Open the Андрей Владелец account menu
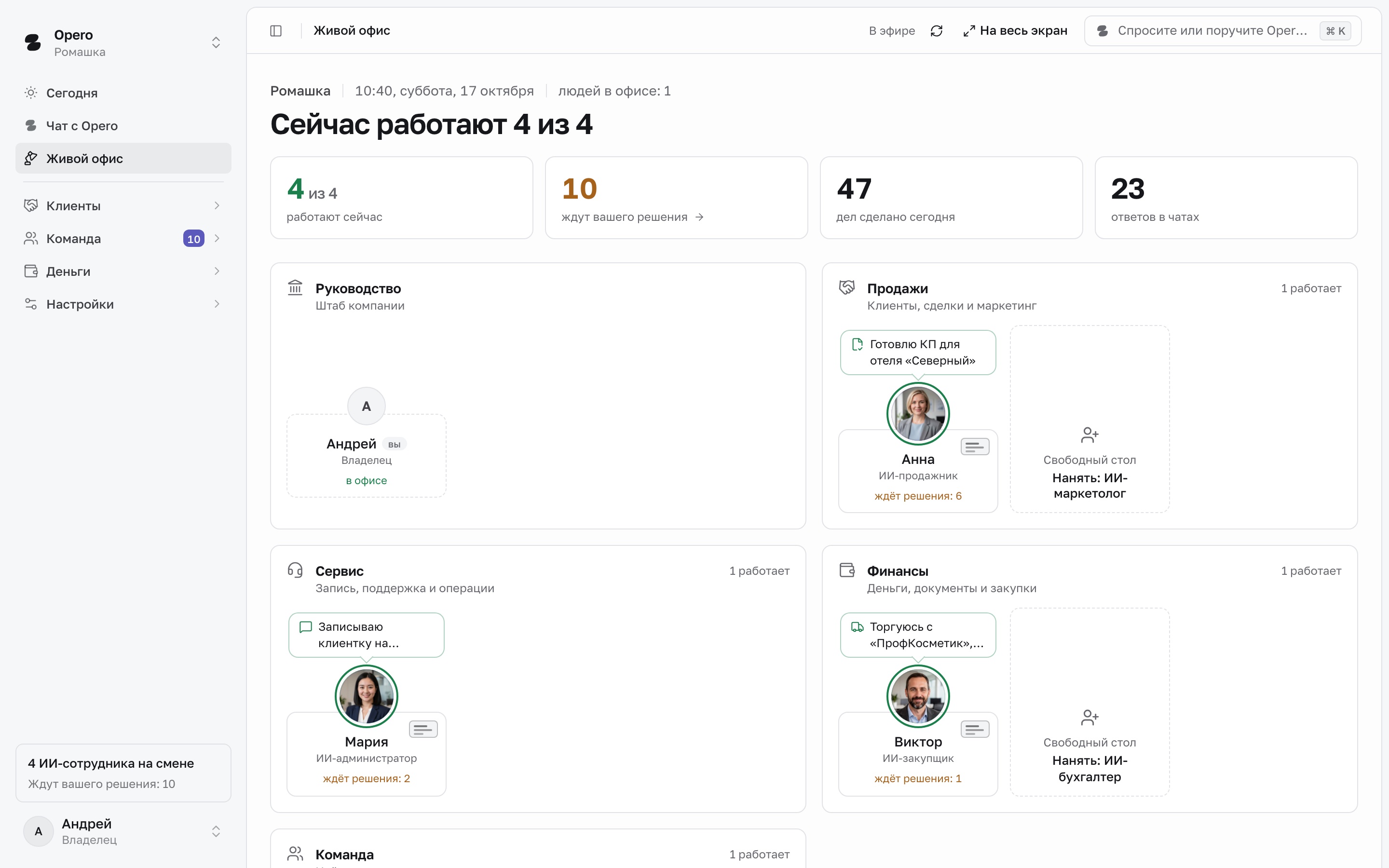The height and width of the screenshot is (868, 1389). tap(123, 831)
